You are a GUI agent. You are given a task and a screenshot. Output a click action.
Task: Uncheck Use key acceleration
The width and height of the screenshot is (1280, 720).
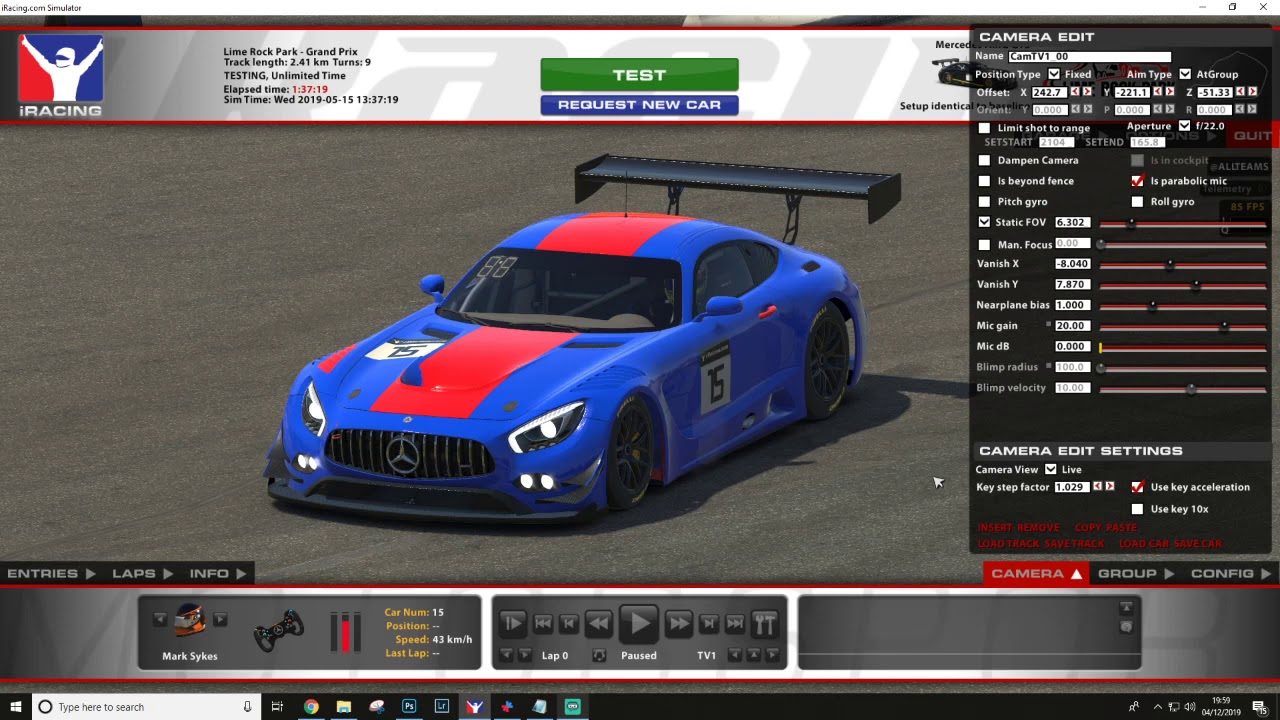coord(1137,487)
